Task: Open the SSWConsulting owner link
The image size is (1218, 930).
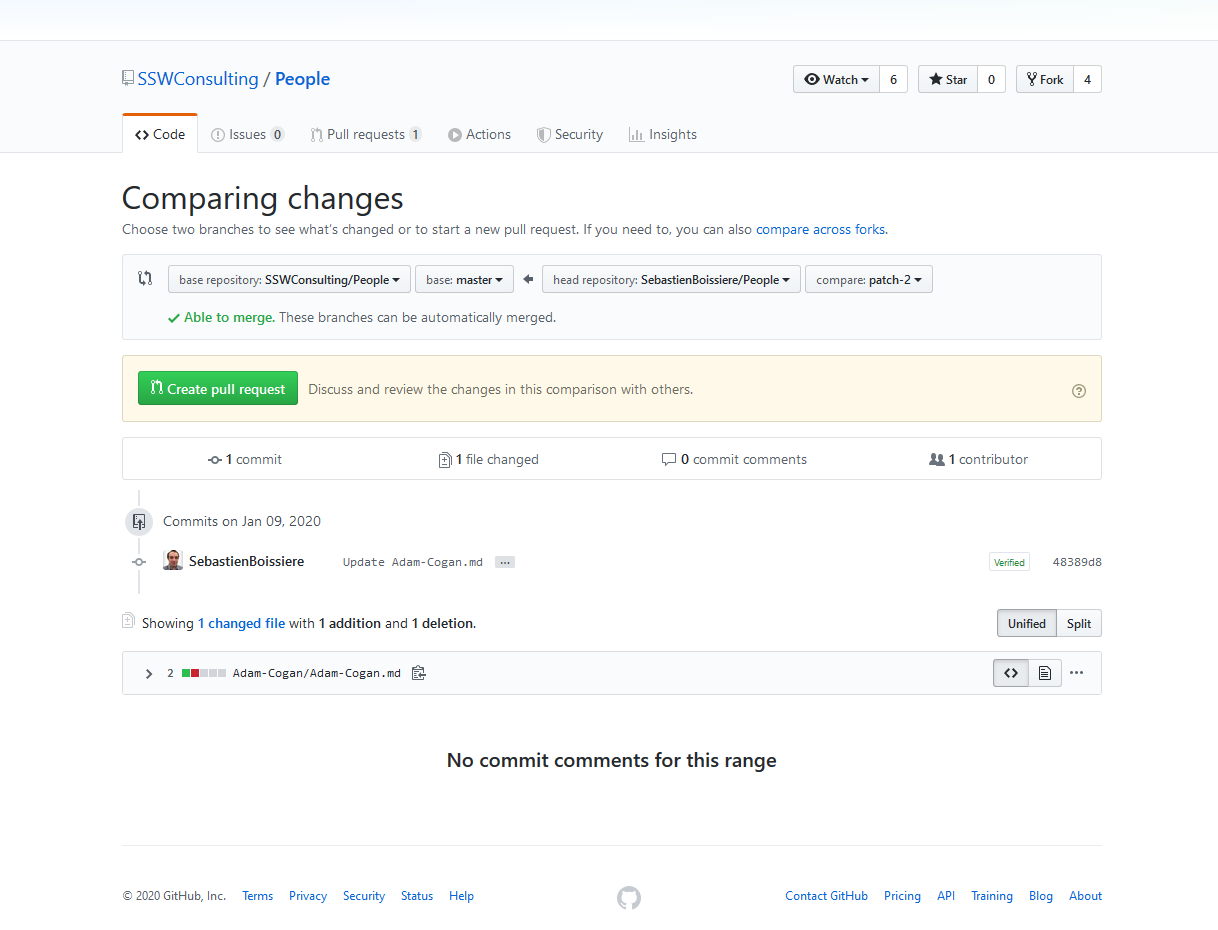Action: 198,79
